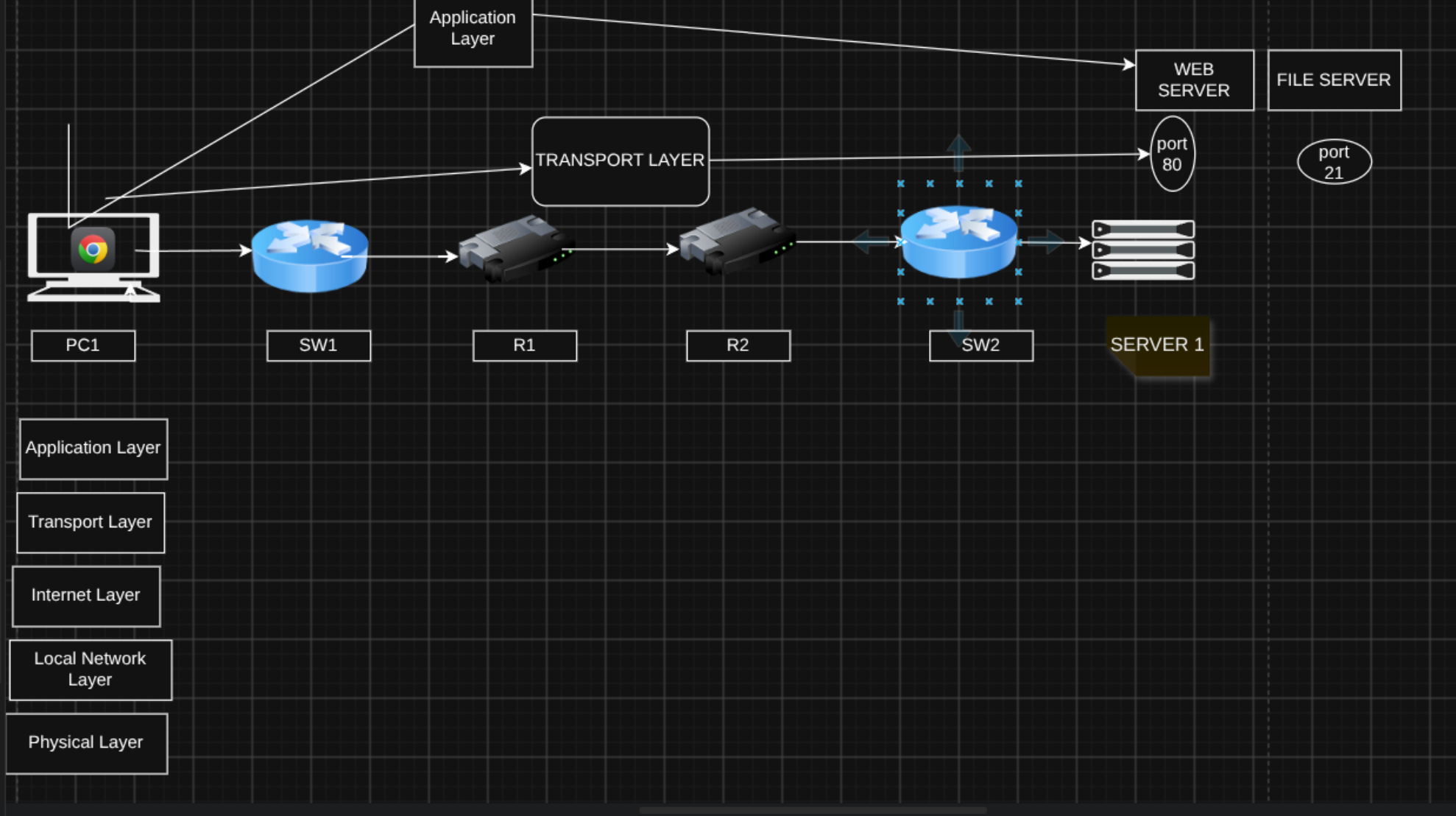Select the R2 label box
Screen dimensions: 1456x816
738,345
